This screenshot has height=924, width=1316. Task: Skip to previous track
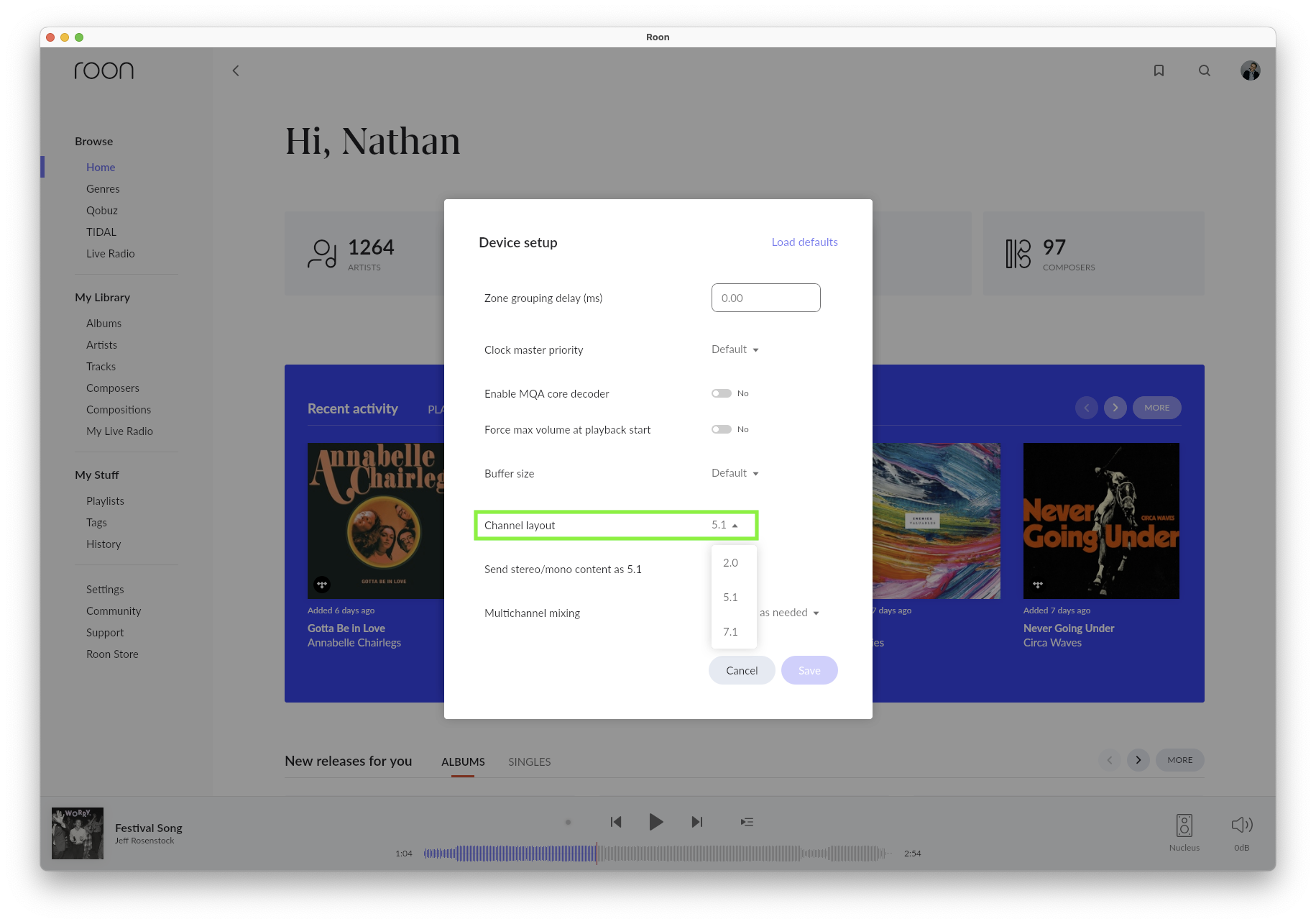click(616, 822)
